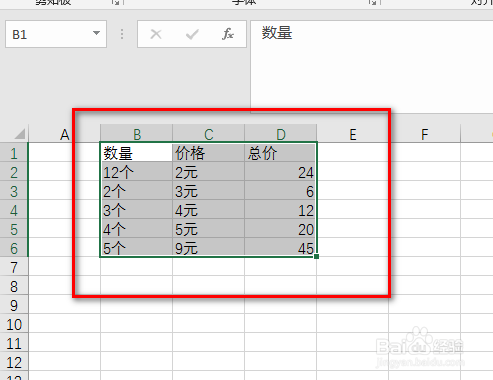The image size is (493, 380).
Task: Select the cell containing 2元
Action: pos(208,172)
